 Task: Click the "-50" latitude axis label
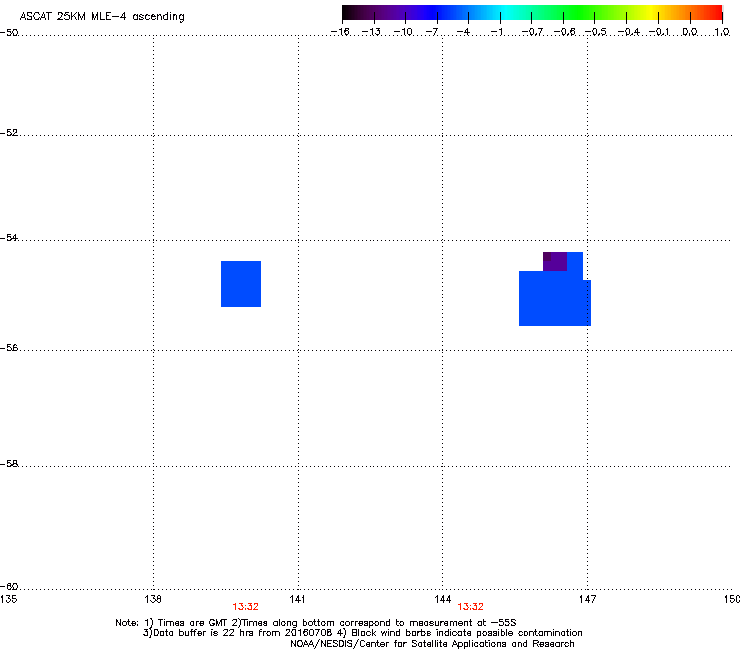(9, 33)
